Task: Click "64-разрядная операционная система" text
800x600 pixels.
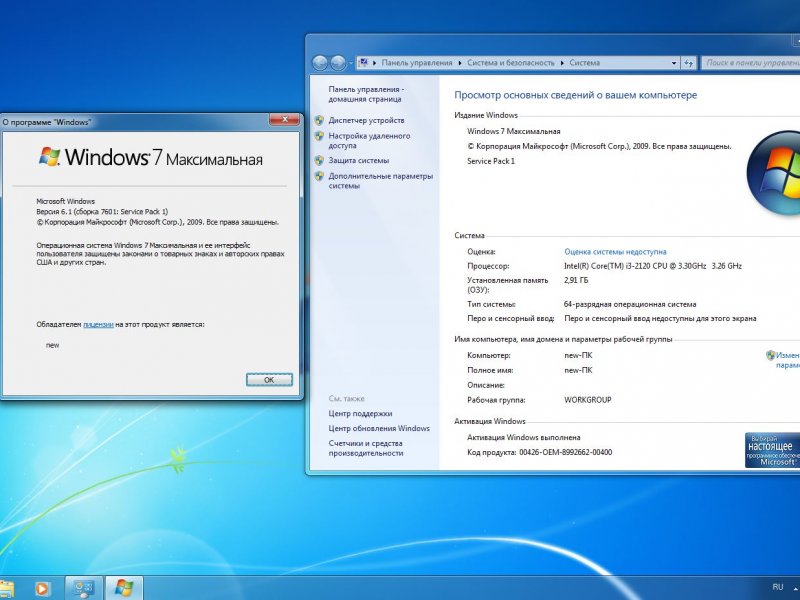Action: [x=630, y=304]
